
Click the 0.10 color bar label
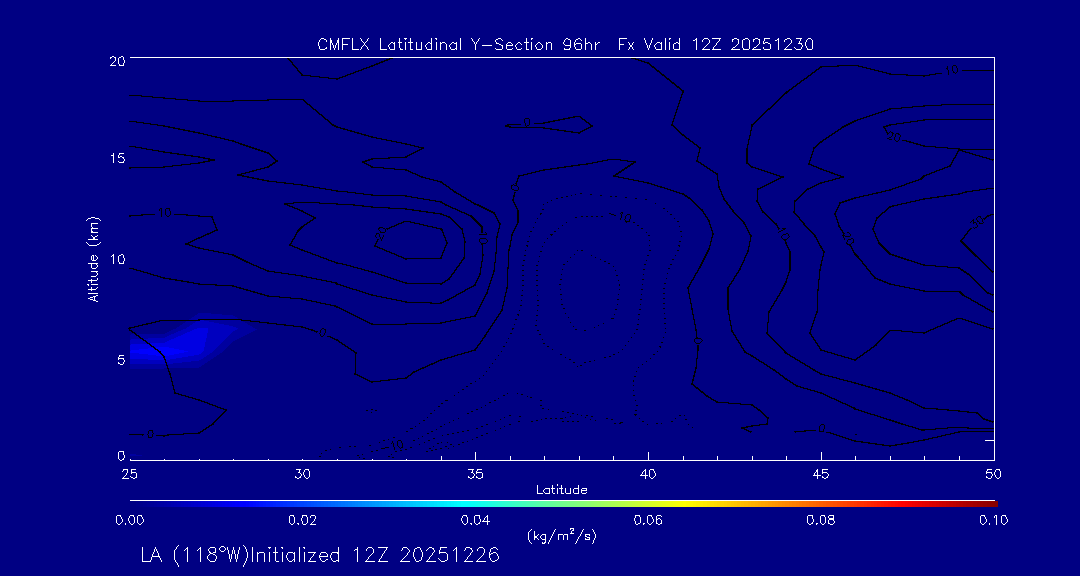(993, 519)
